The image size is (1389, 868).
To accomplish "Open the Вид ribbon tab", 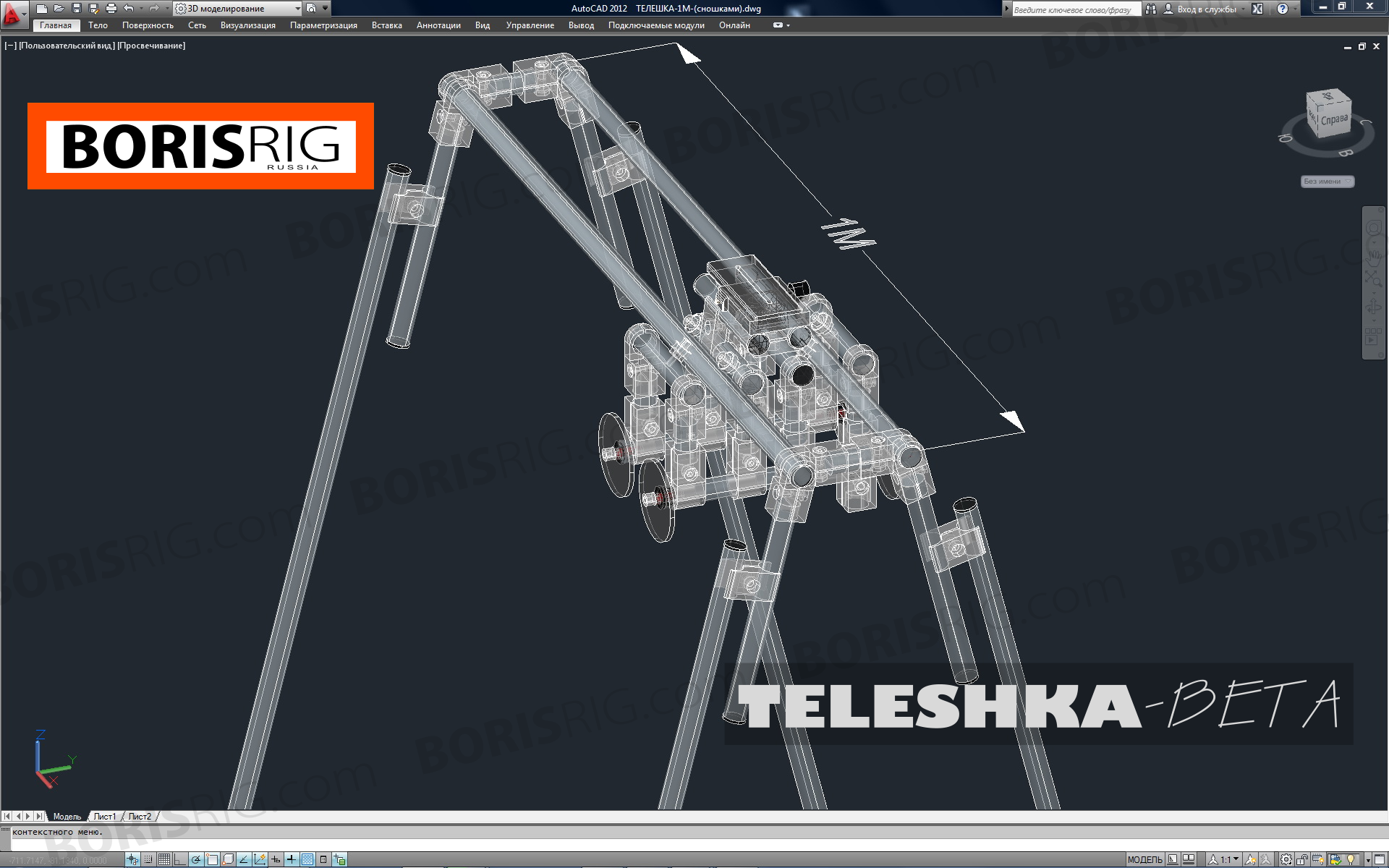I will [483, 25].
